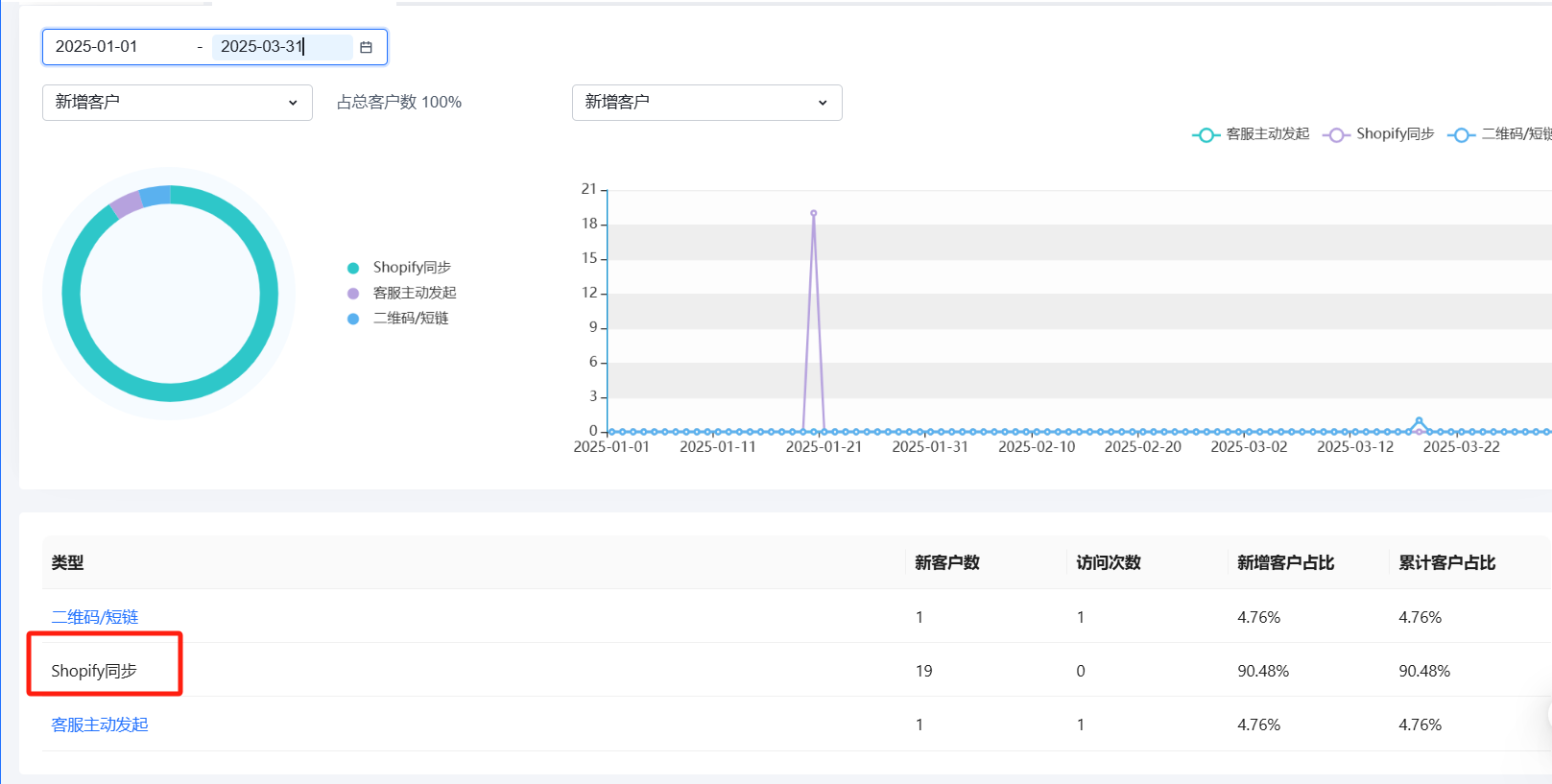Toggle 二维码/短链 series in line chart legend
The height and width of the screenshot is (784, 1552).
click(x=1500, y=134)
